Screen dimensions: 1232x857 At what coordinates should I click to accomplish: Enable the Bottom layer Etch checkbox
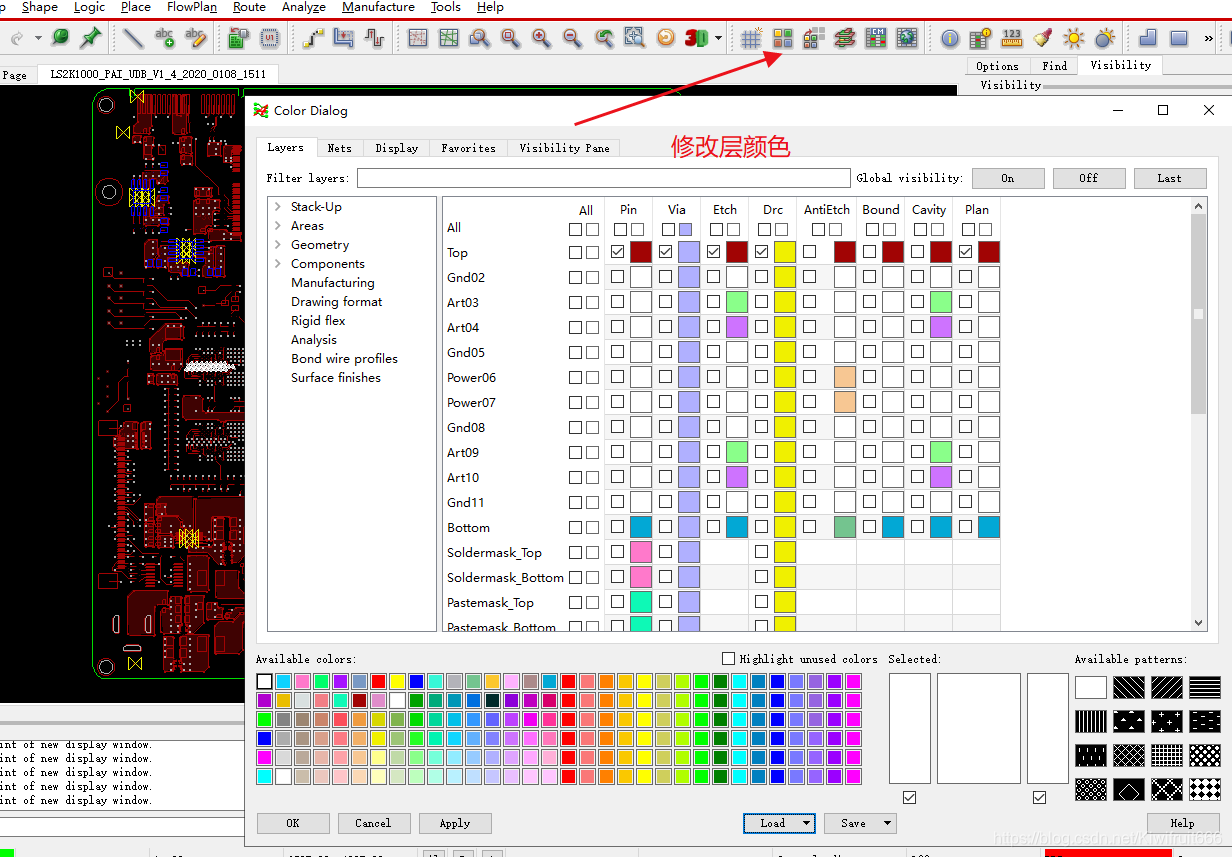(714, 527)
